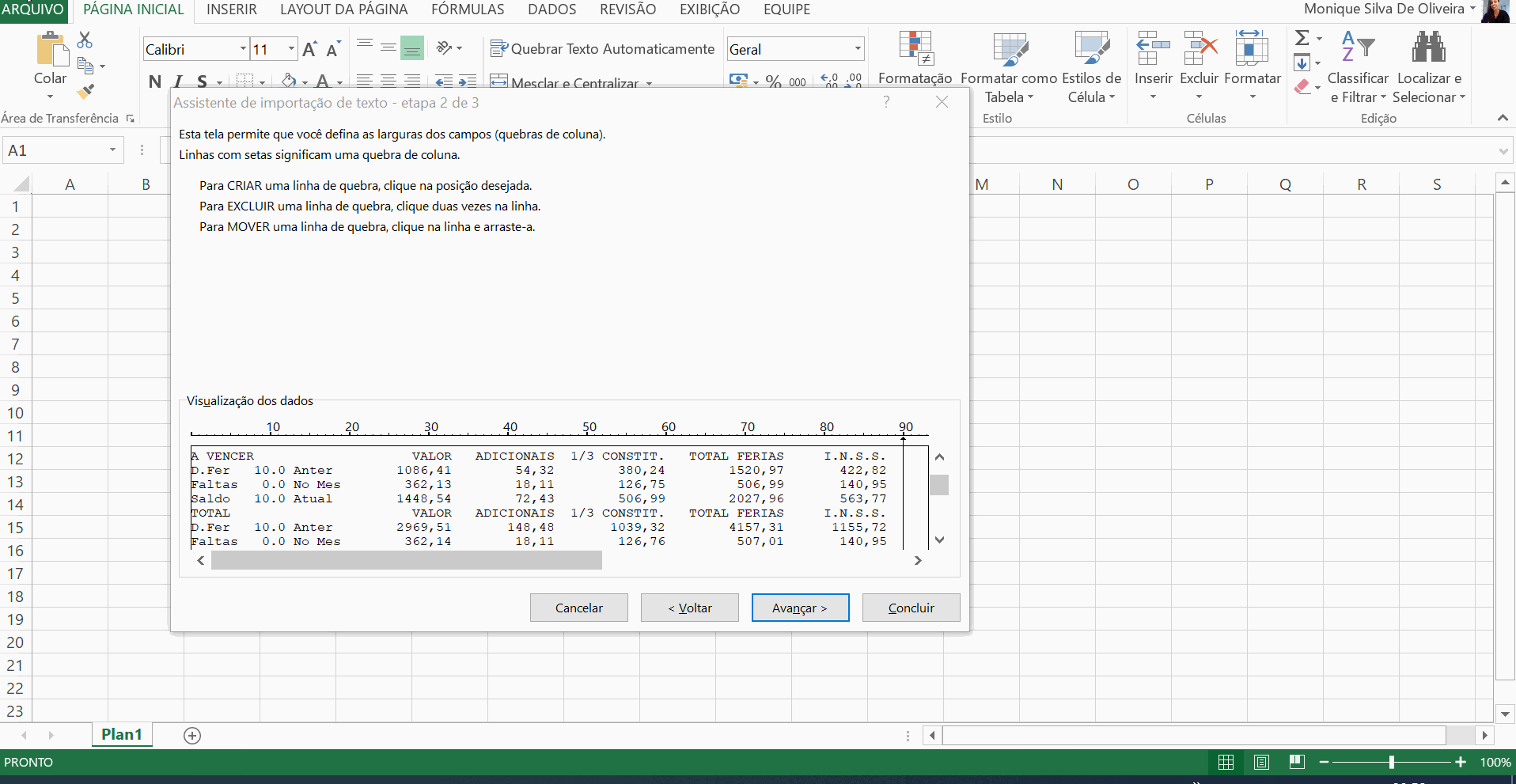This screenshot has height=784, width=1516.
Task: Switch to Page Layout view icon
Action: 1262,762
